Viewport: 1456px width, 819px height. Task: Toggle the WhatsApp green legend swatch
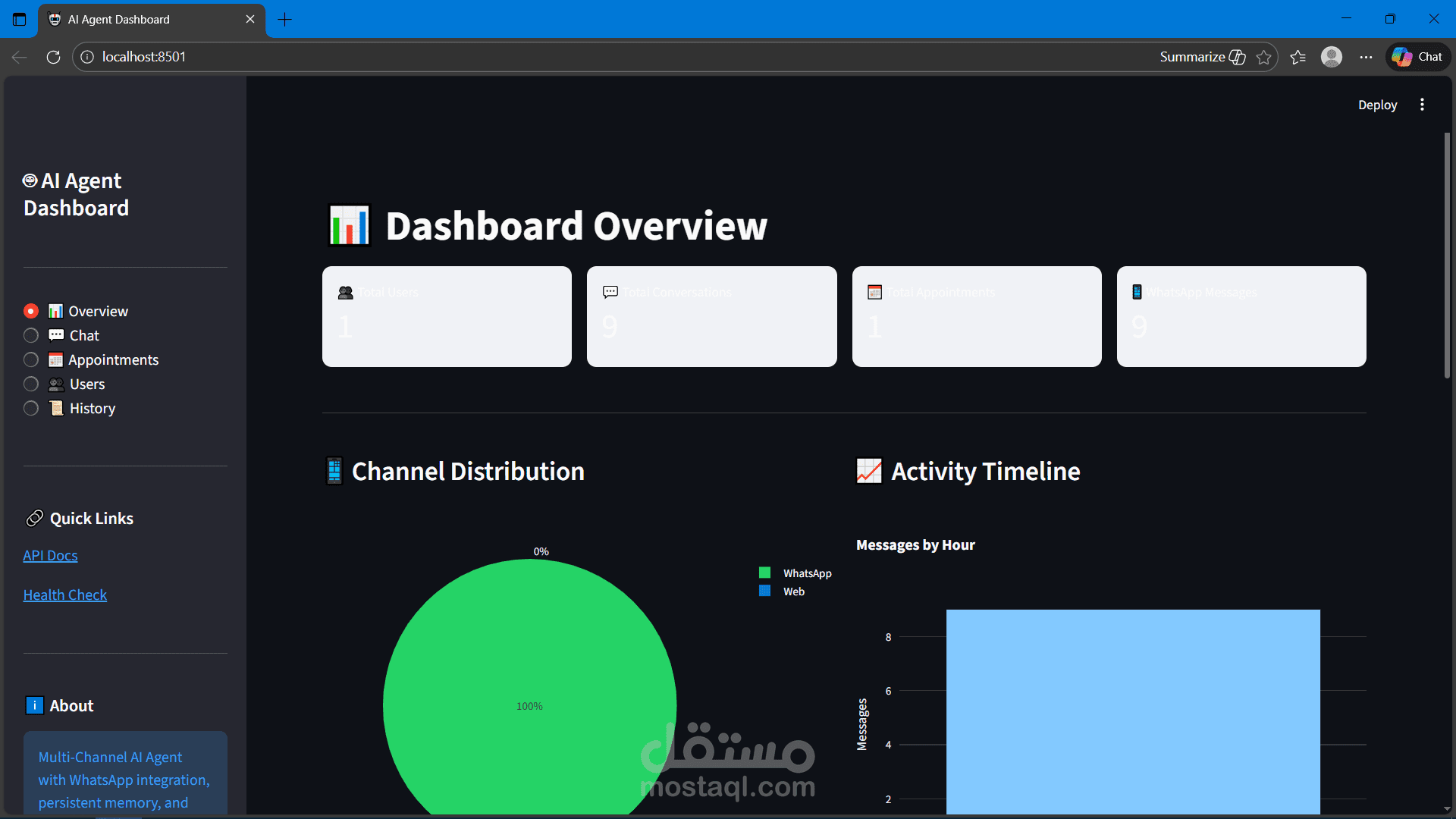point(764,573)
